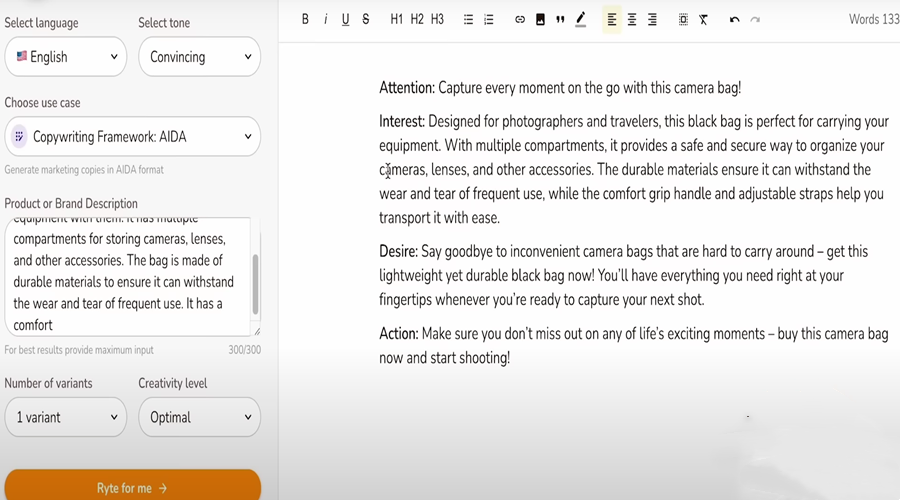This screenshot has height=500, width=900.
Task: Apply strikethrough formatting
Action: point(366,19)
